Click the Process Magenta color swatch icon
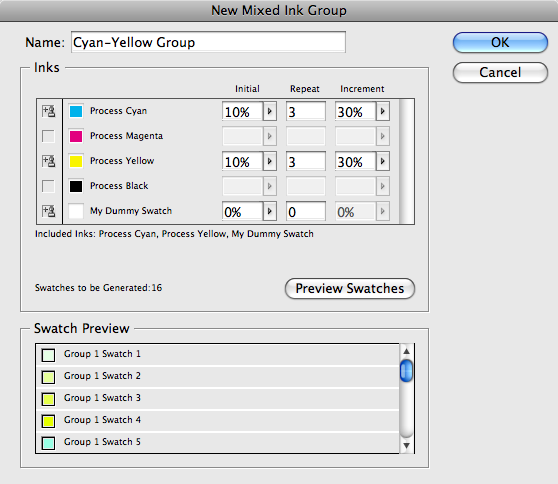The height and width of the screenshot is (484, 558). click(x=76, y=136)
